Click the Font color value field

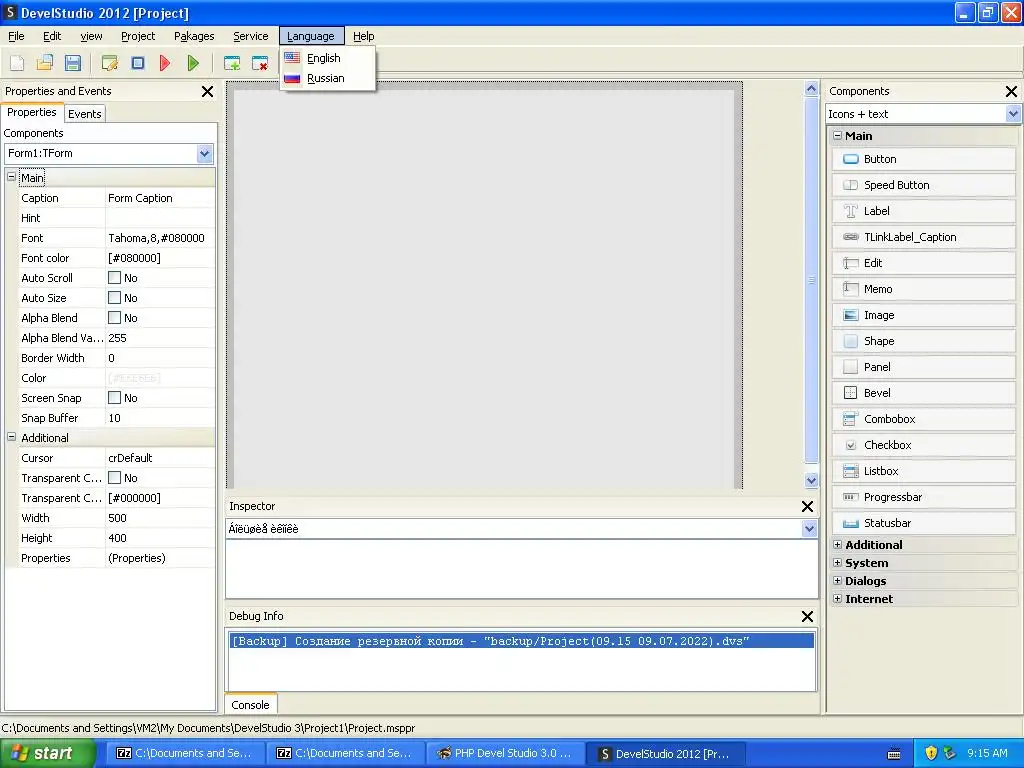pos(160,258)
